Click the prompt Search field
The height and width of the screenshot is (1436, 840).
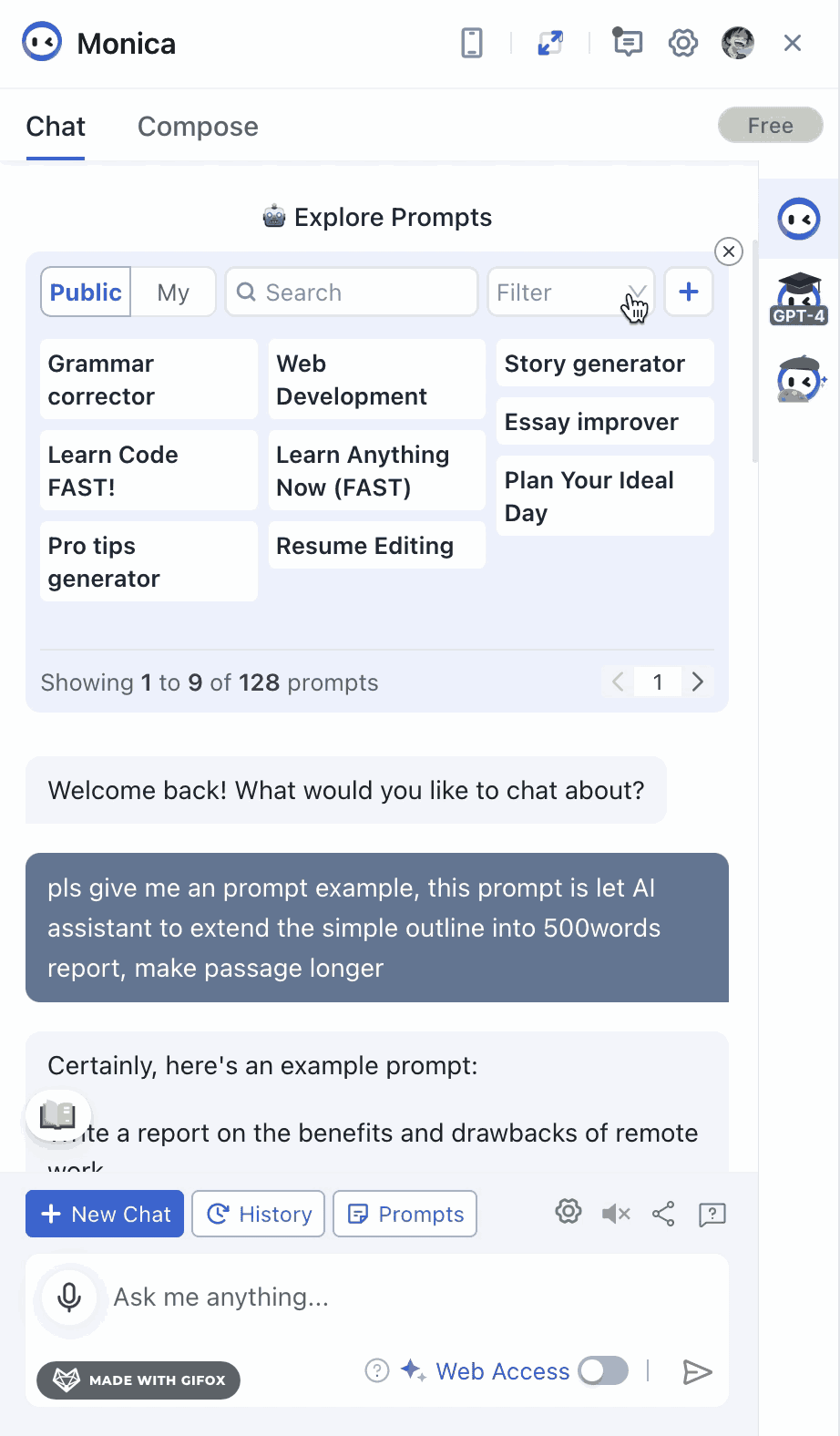click(x=352, y=292)
